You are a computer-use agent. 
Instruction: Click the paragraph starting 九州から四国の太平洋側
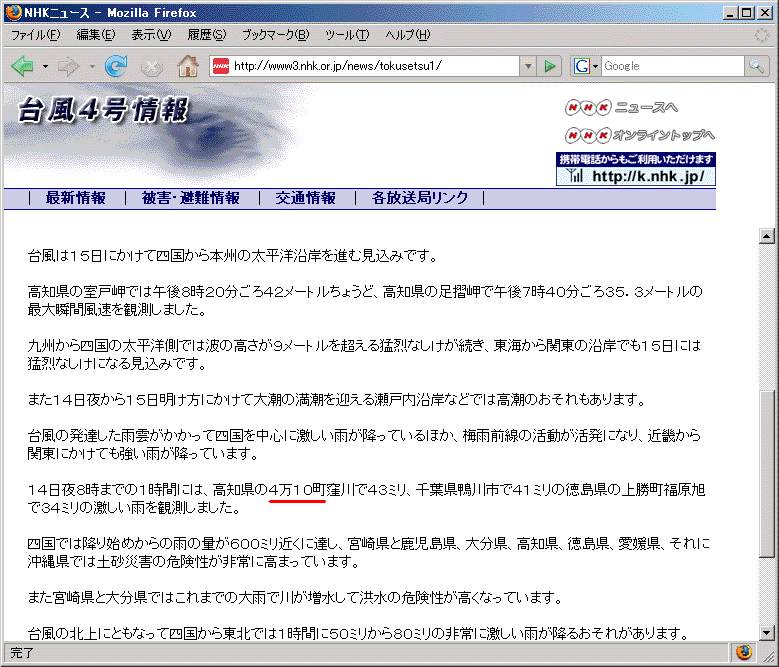tap(364, 355)
